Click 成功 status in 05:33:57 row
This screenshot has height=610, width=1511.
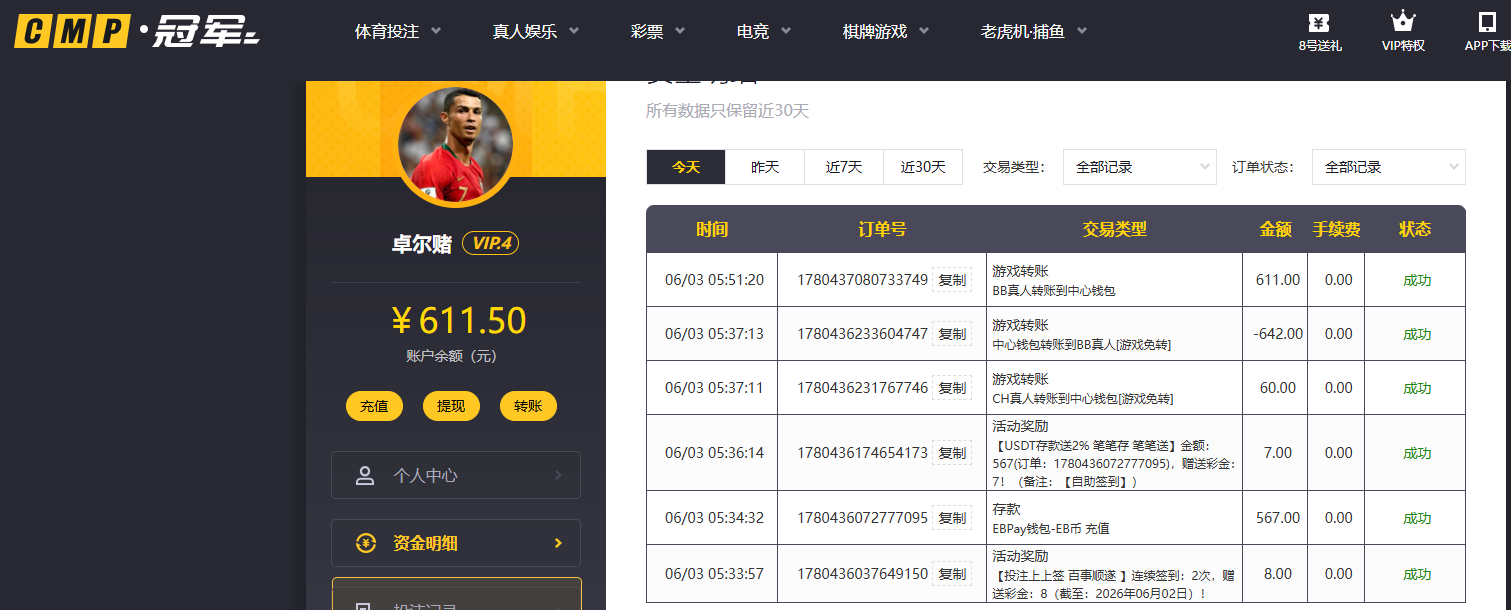[x=1417, y=575]
